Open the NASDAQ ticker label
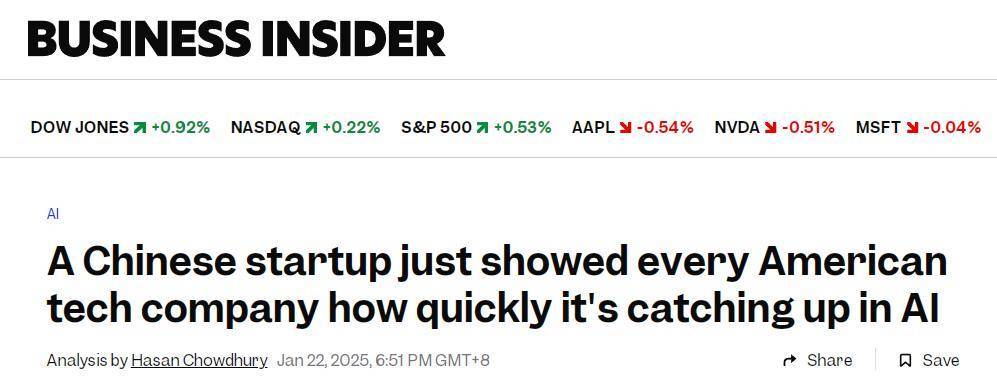Image resolution: width=997 pixels, height=381 pixels. (265, 128)
